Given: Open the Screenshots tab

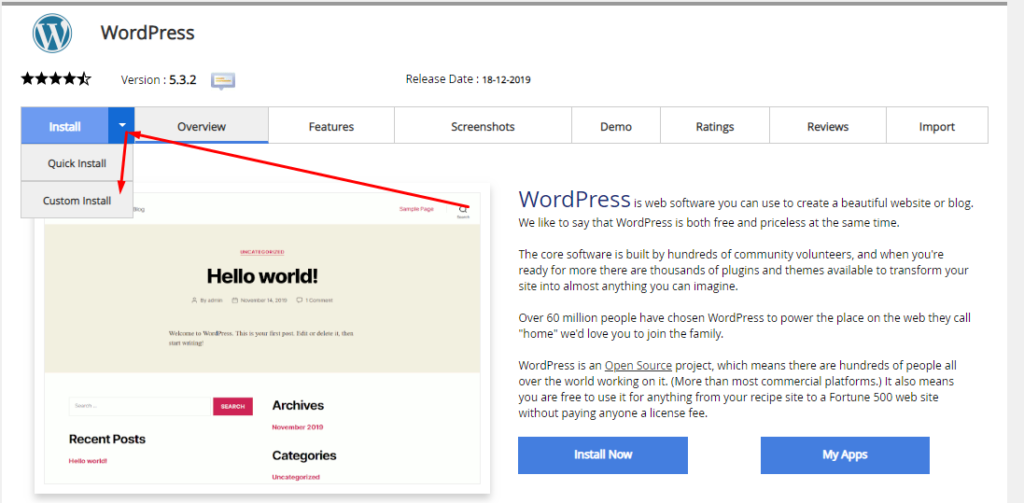Looking at the screenshot, I should click(x=483, y=126).
